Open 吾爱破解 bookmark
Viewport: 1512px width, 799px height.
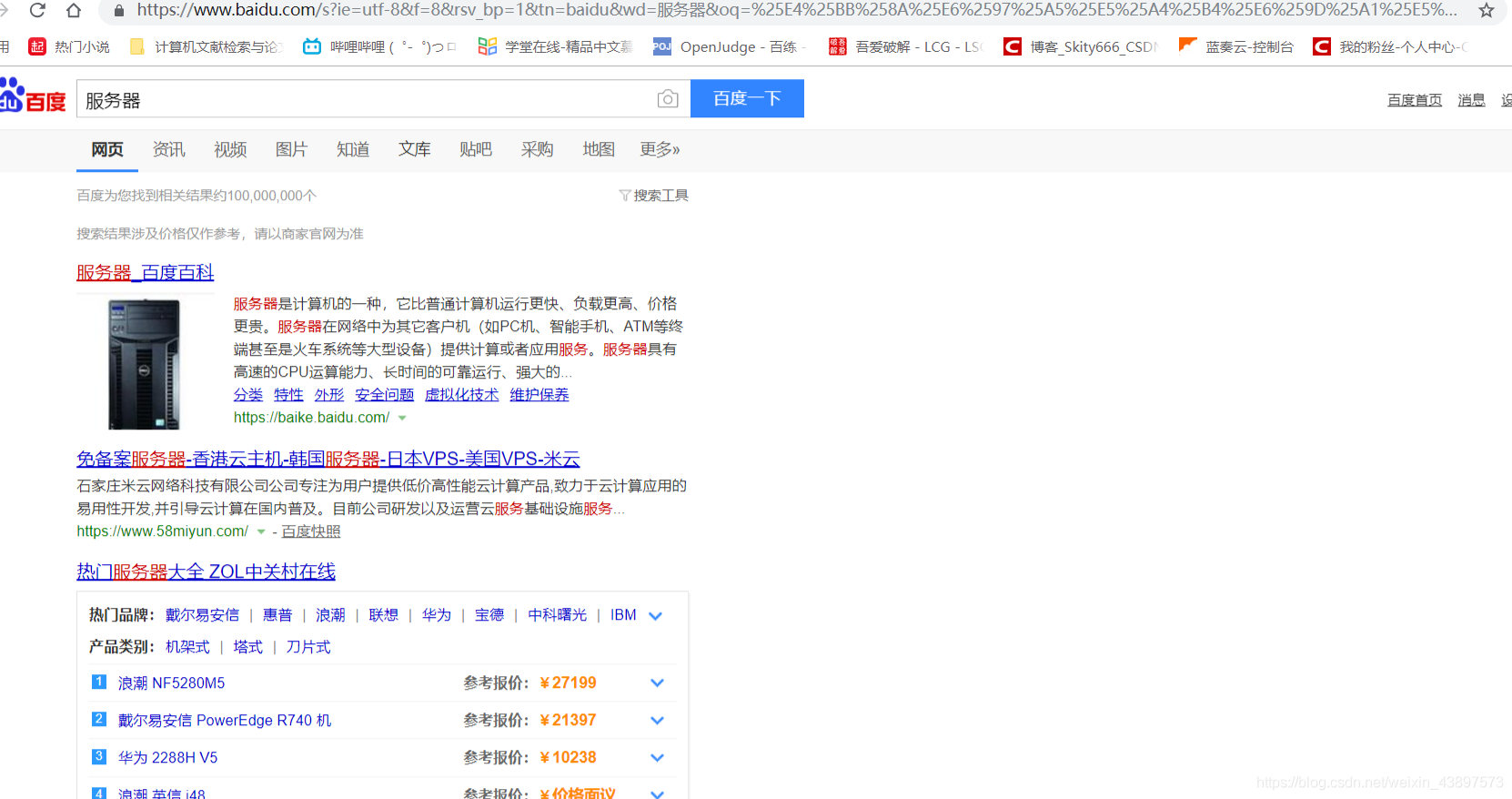(906, 46)
